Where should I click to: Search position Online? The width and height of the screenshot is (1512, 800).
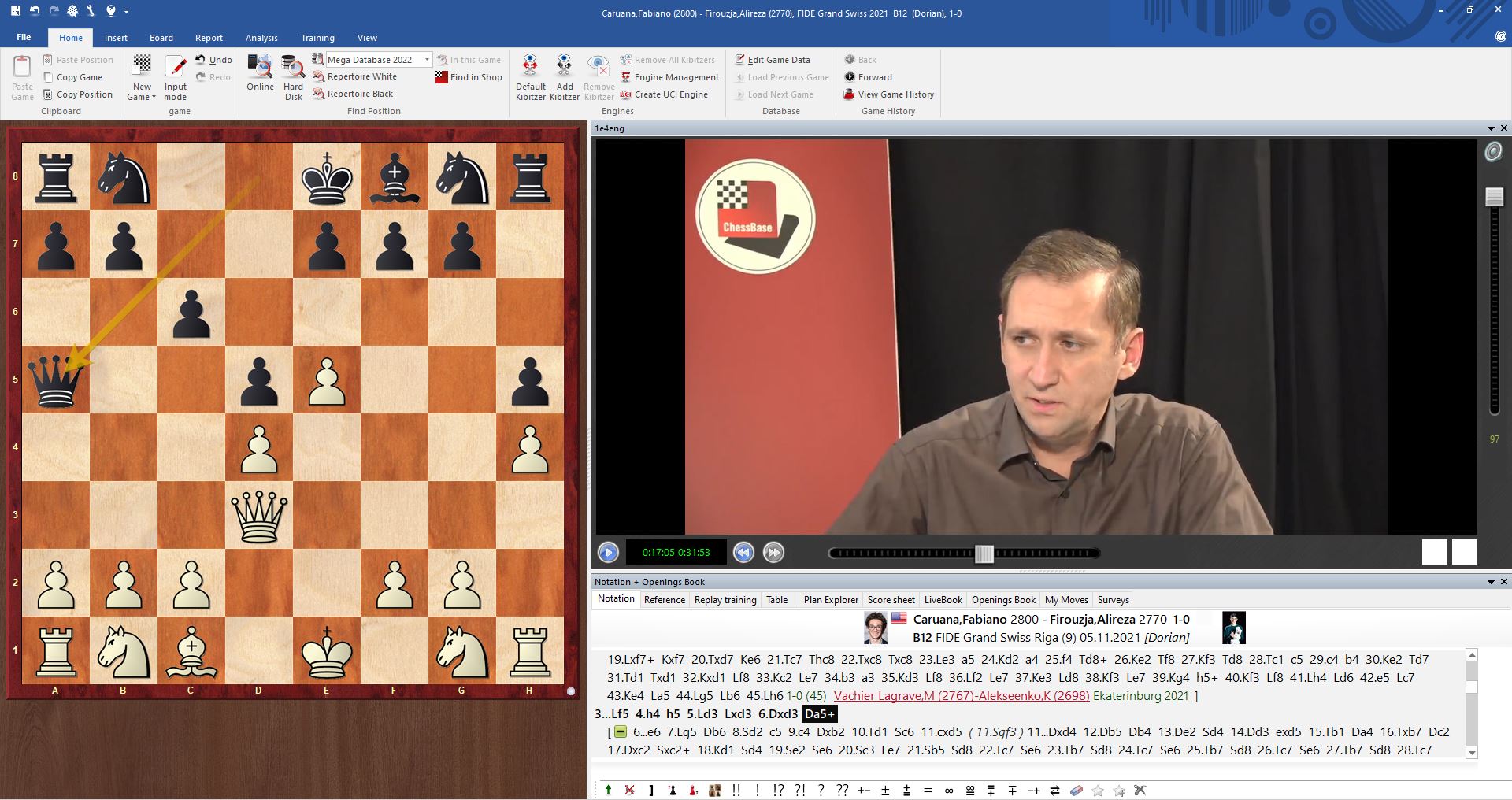260,75
